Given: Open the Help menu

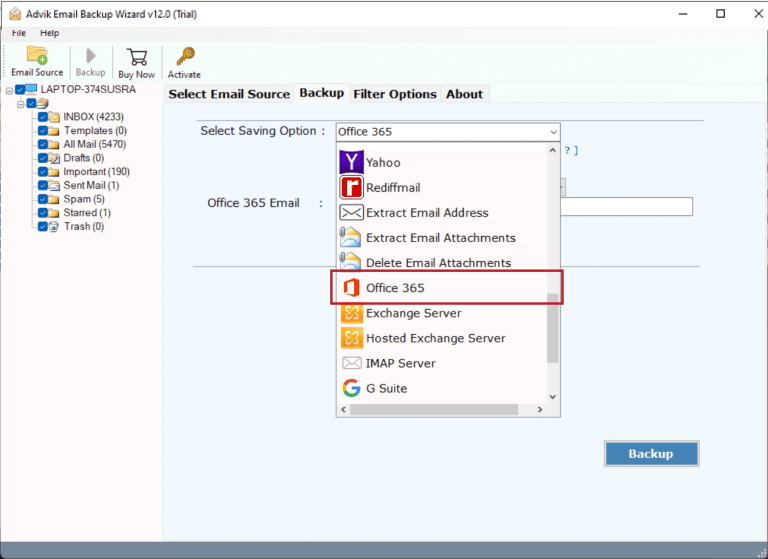Looking at the screenshot, I should [49, 33].
